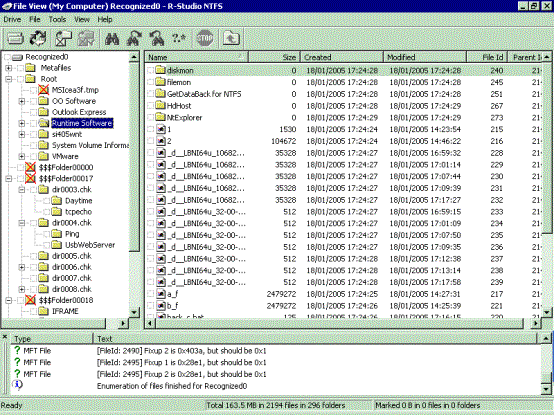The image size is (554, 415).
Task: Click the question mark icon for FileId 2490
Action: pos(17,350)
